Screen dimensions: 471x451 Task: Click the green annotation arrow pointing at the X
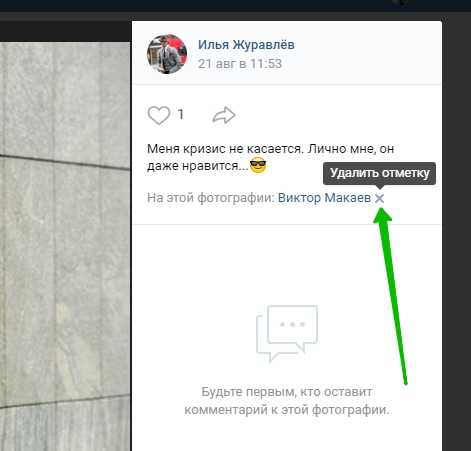390,295
